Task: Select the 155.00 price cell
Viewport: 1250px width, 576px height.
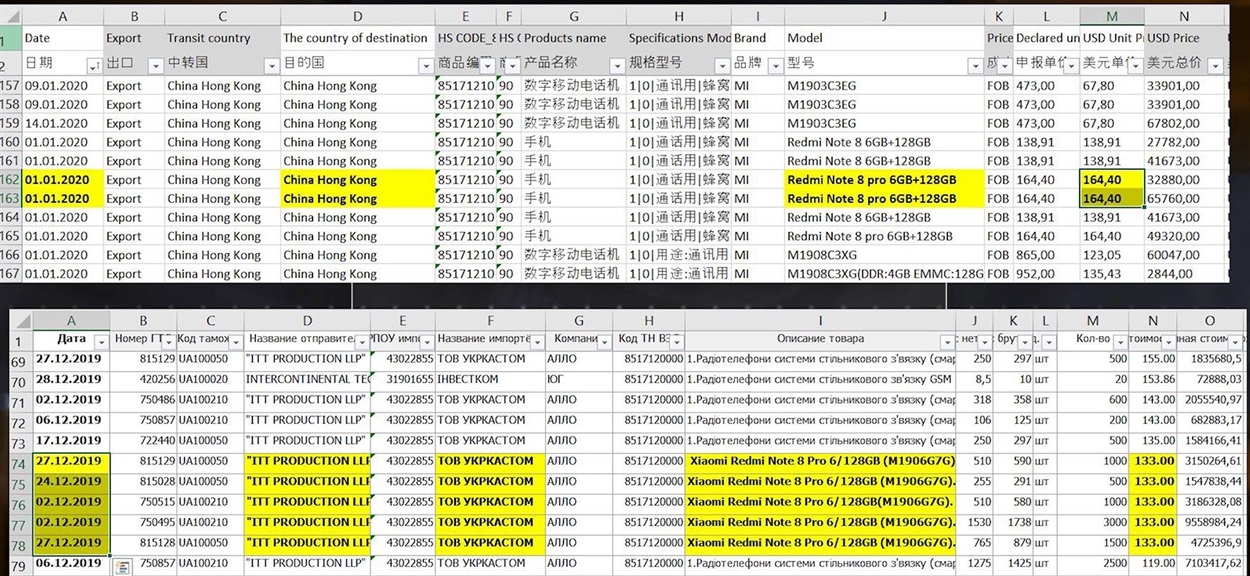Action: 1152,359
